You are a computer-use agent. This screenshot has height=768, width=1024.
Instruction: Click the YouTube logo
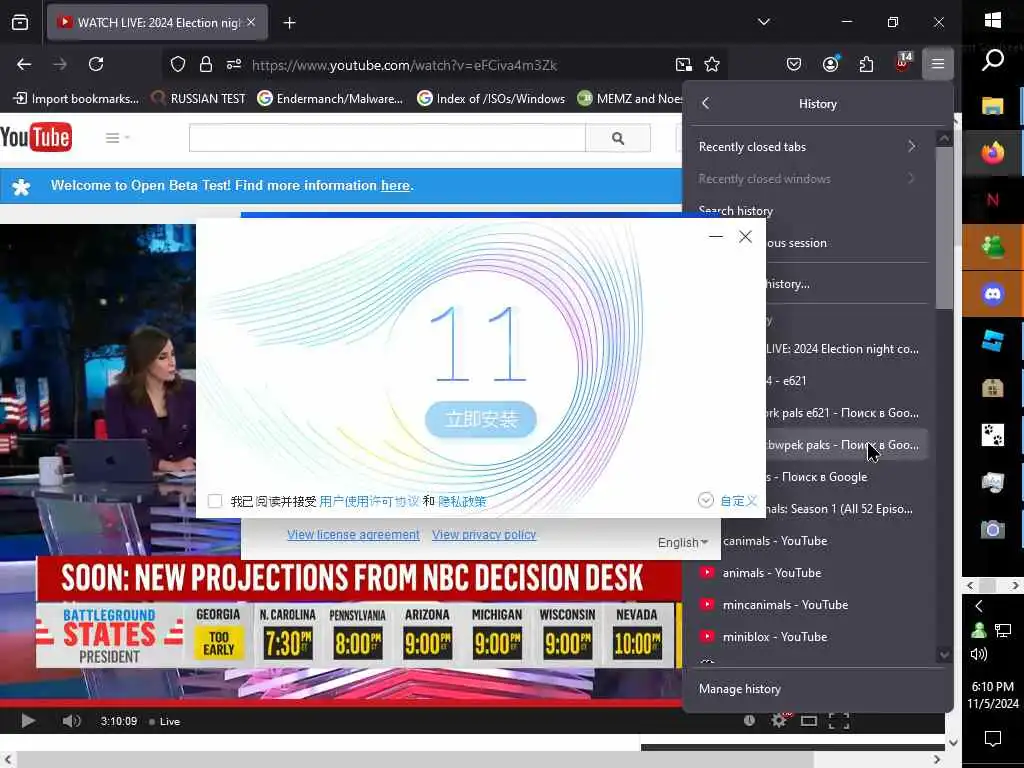click(36, 137)
